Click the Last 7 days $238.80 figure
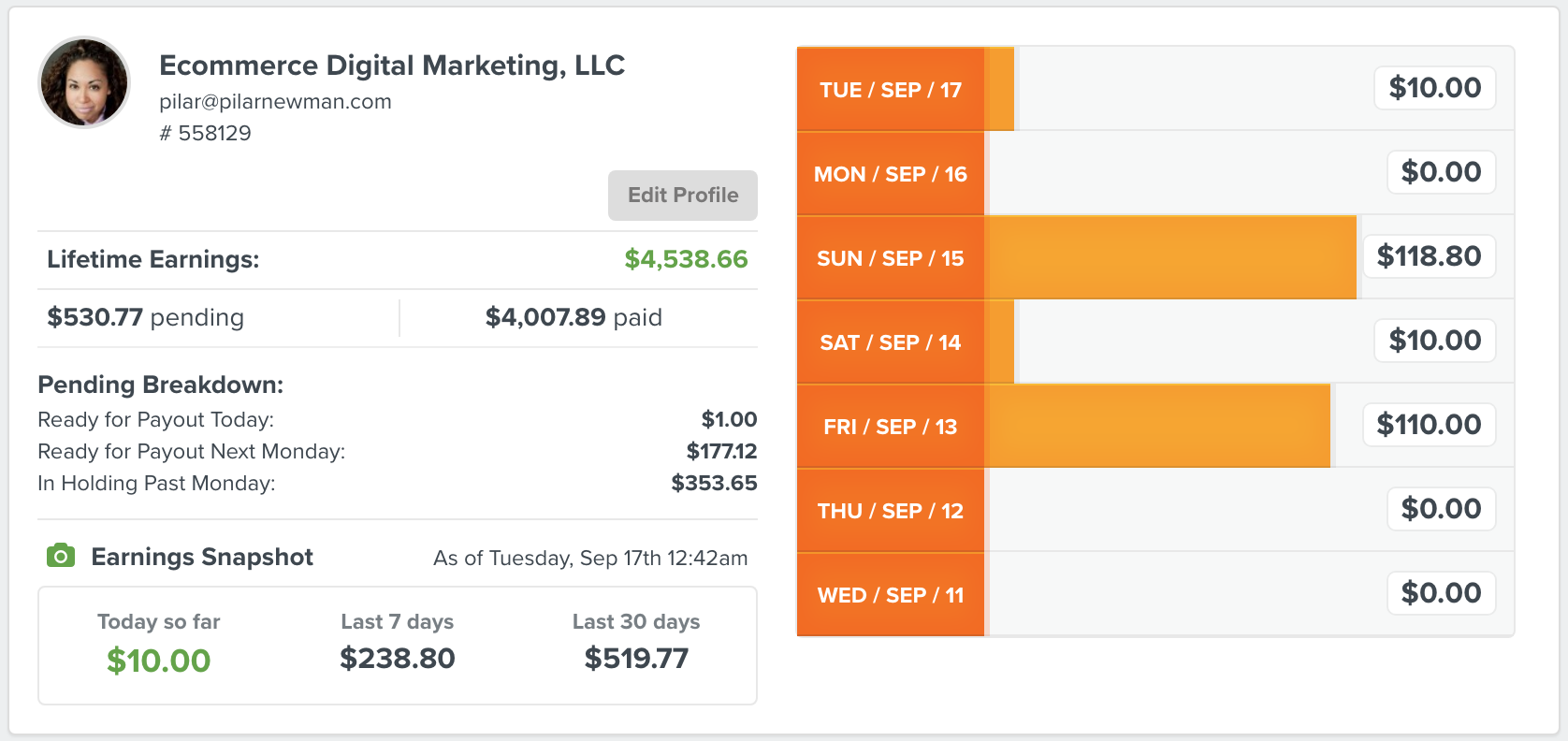Image resolution: width=1568 pixels, height=741 pixels. 398,659
